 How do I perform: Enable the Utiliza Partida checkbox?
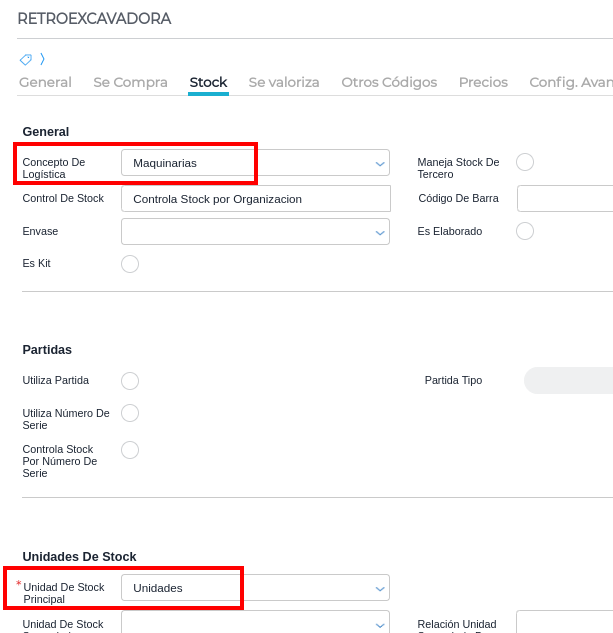(x=130, y=380)
